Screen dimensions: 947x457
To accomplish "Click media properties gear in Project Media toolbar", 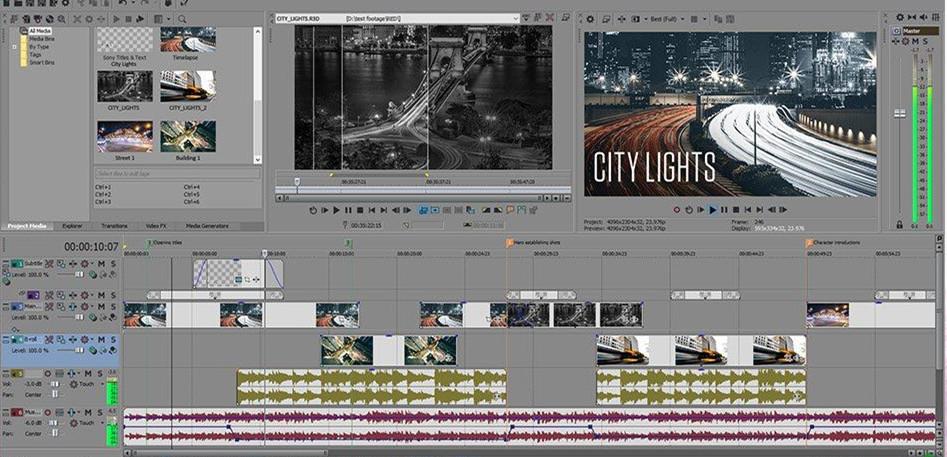I will [x=89, y=19].
